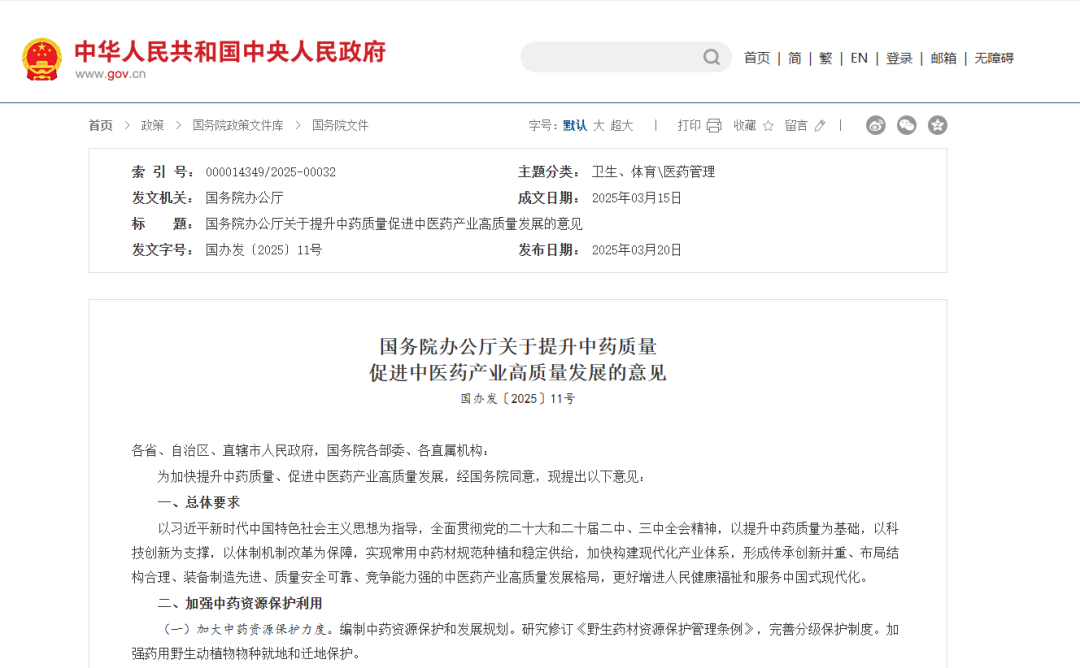Viewport: 1080px width, 668px height.
Task: Switch font size to 大
Action: (599, 126)
